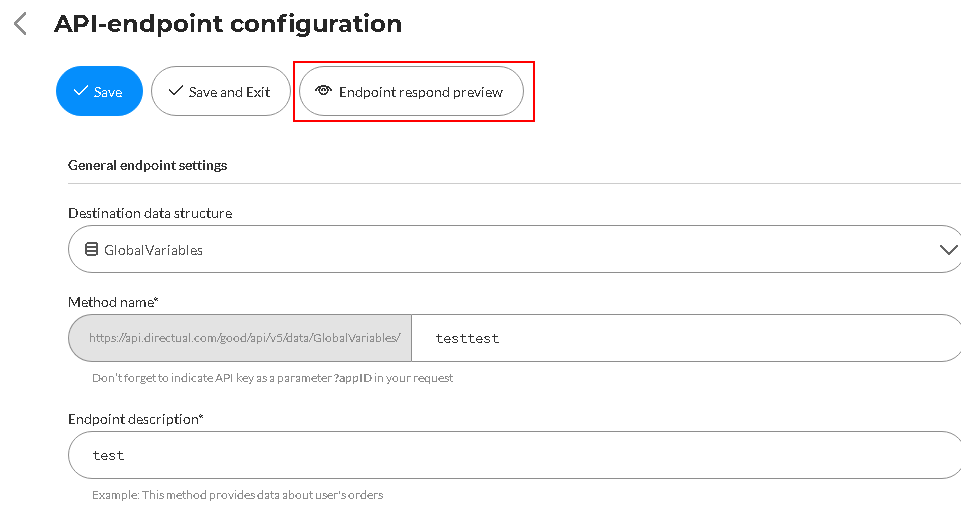Click the greyed API URL prefix box

(240, 338)
